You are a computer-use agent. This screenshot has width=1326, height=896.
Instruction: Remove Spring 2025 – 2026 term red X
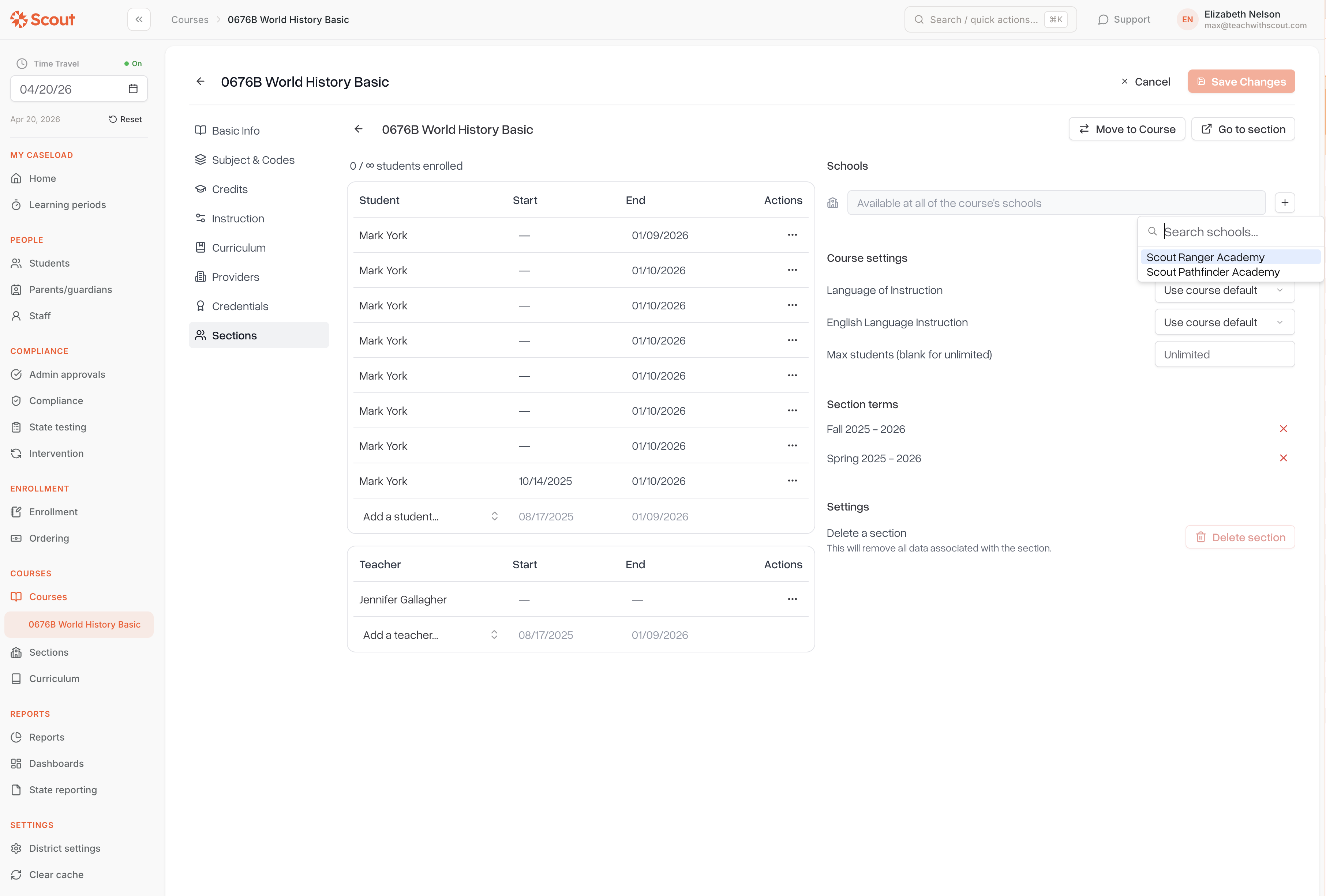pos(1283,458)
